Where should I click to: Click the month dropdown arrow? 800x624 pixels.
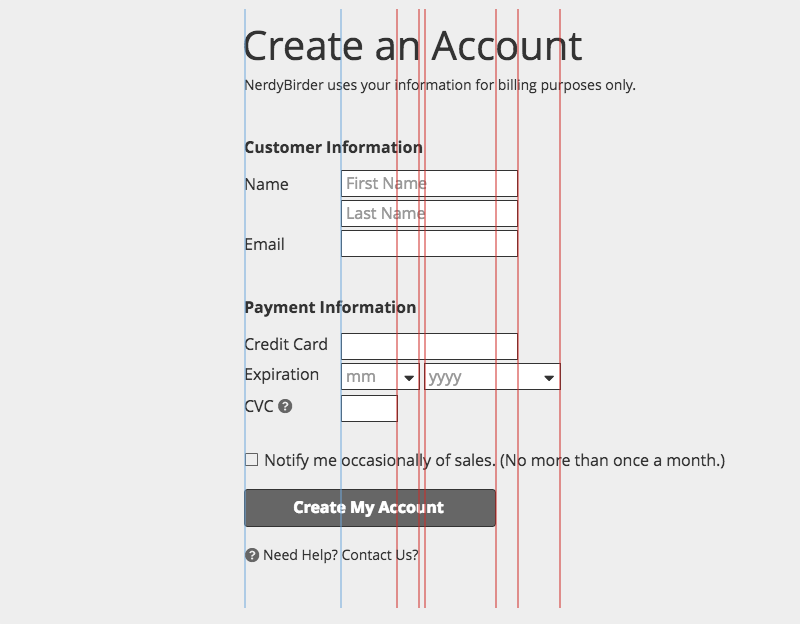click(x=408, y=378)
